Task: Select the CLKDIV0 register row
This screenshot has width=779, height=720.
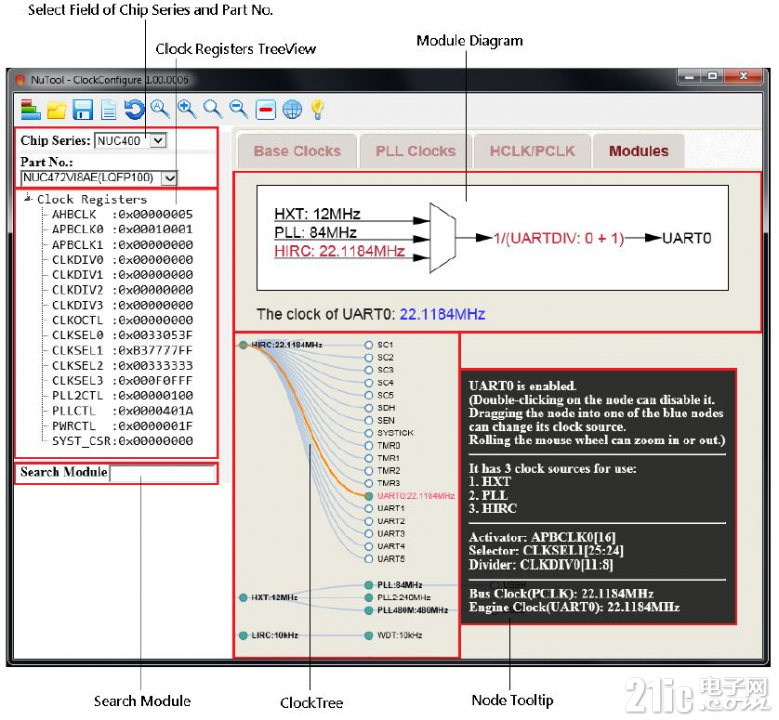Action: click(122, 259)
